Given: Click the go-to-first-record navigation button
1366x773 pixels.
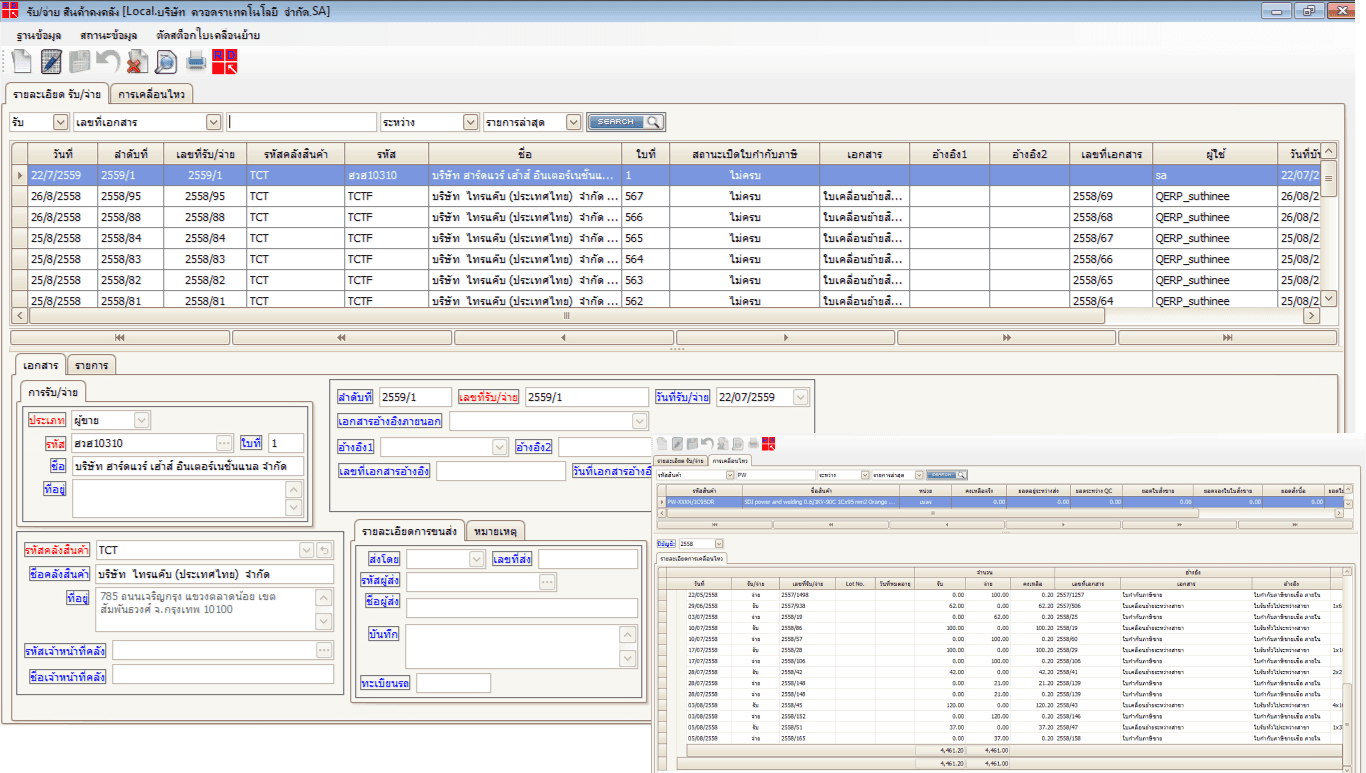Looking at the screenshot, I should (120, 338).
